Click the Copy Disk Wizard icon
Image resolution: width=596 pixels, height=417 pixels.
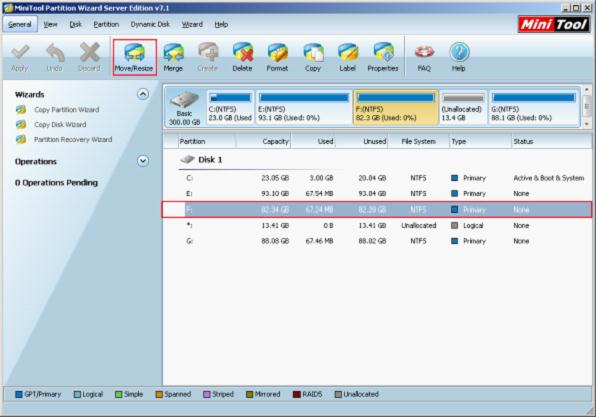point(21,124)
